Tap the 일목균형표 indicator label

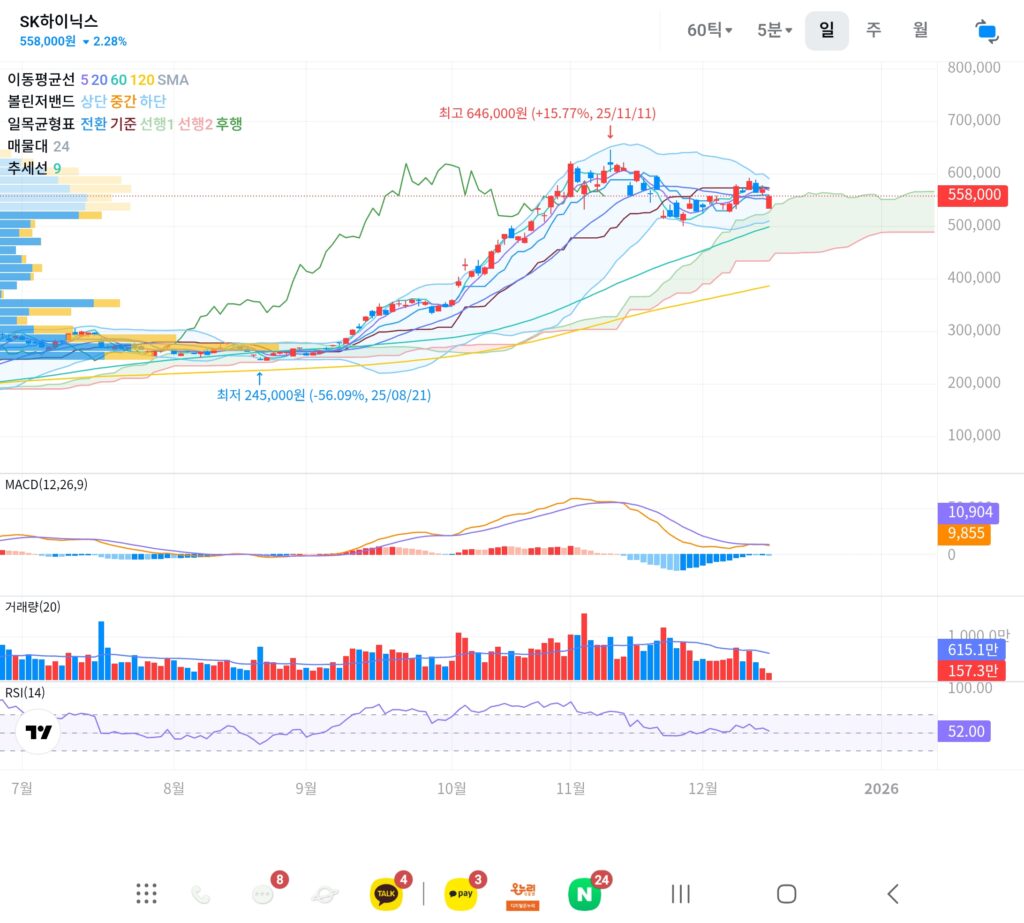(x=41, y=123)
